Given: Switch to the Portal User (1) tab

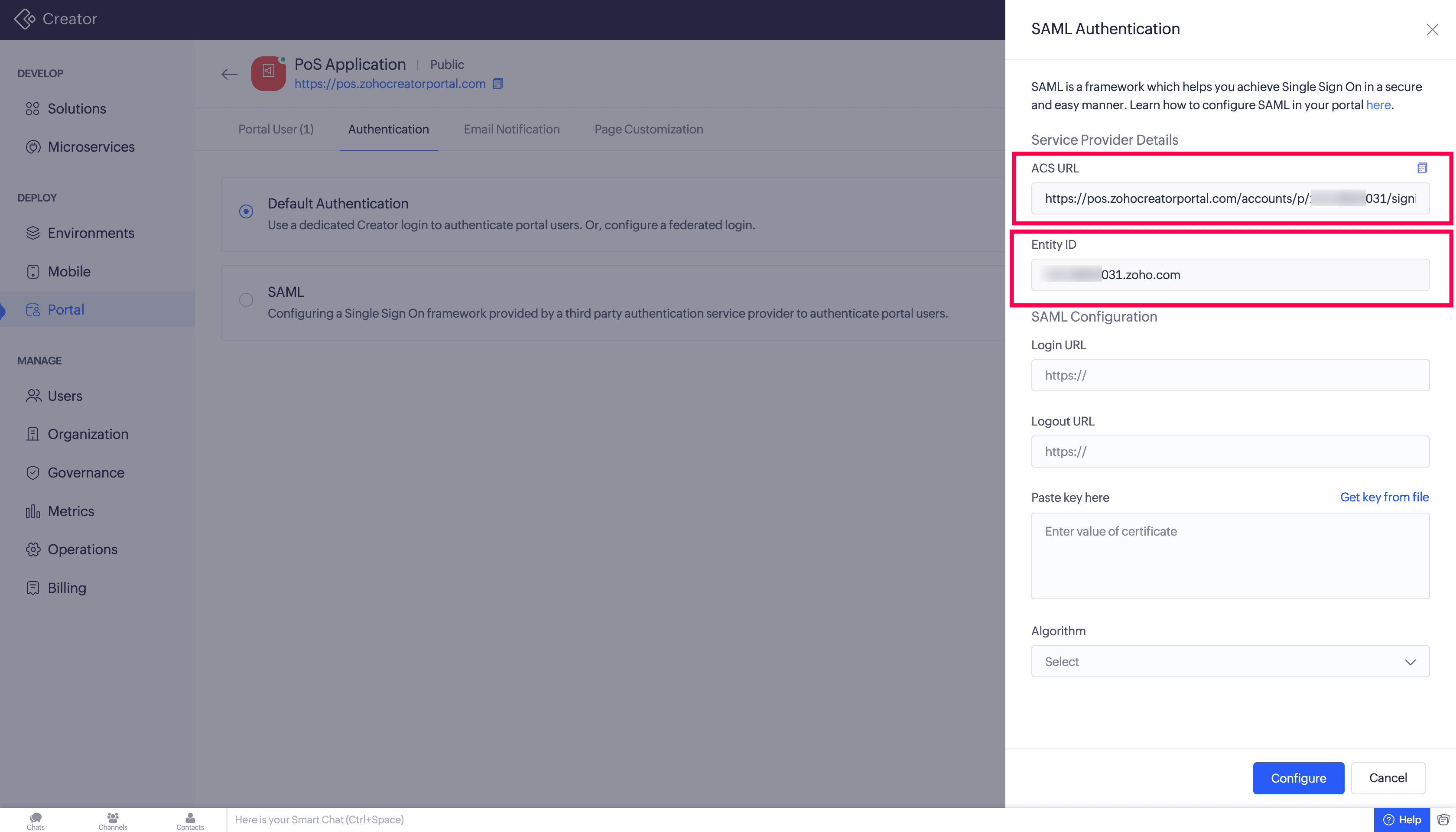Looking at the screenshot, I should click(276, 129).
